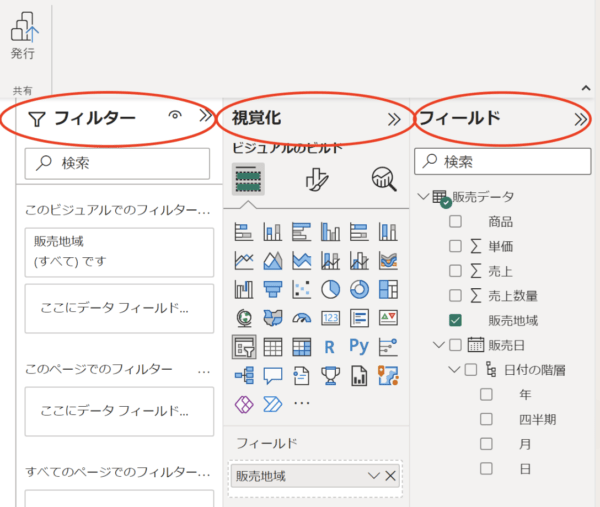This screenshot has height=507, width=600.
Task: Open the analytics magnifier tab
Action: pos(384,179)
